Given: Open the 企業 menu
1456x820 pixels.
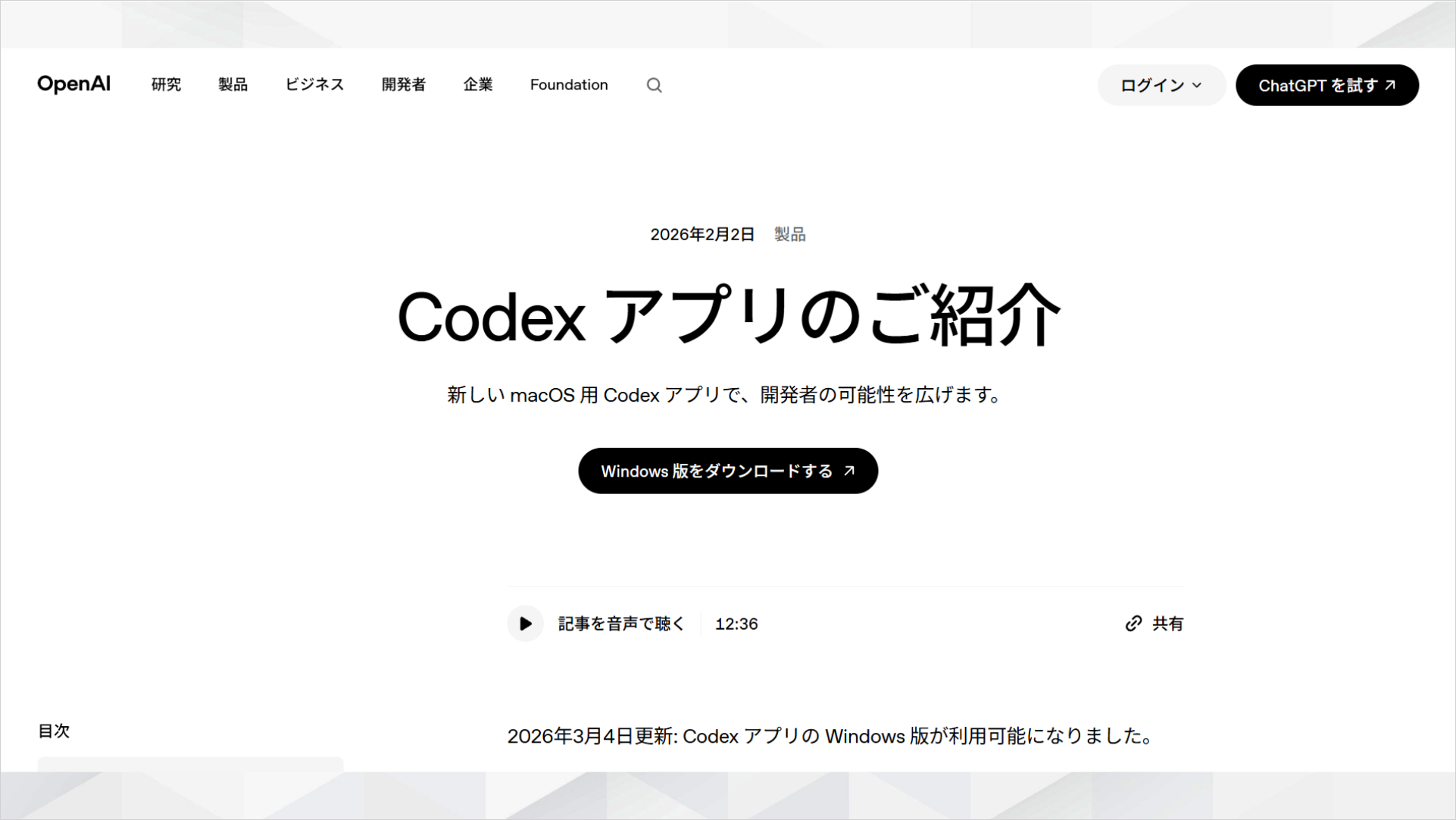Looking at the screenshot, I should click(478, 85).
